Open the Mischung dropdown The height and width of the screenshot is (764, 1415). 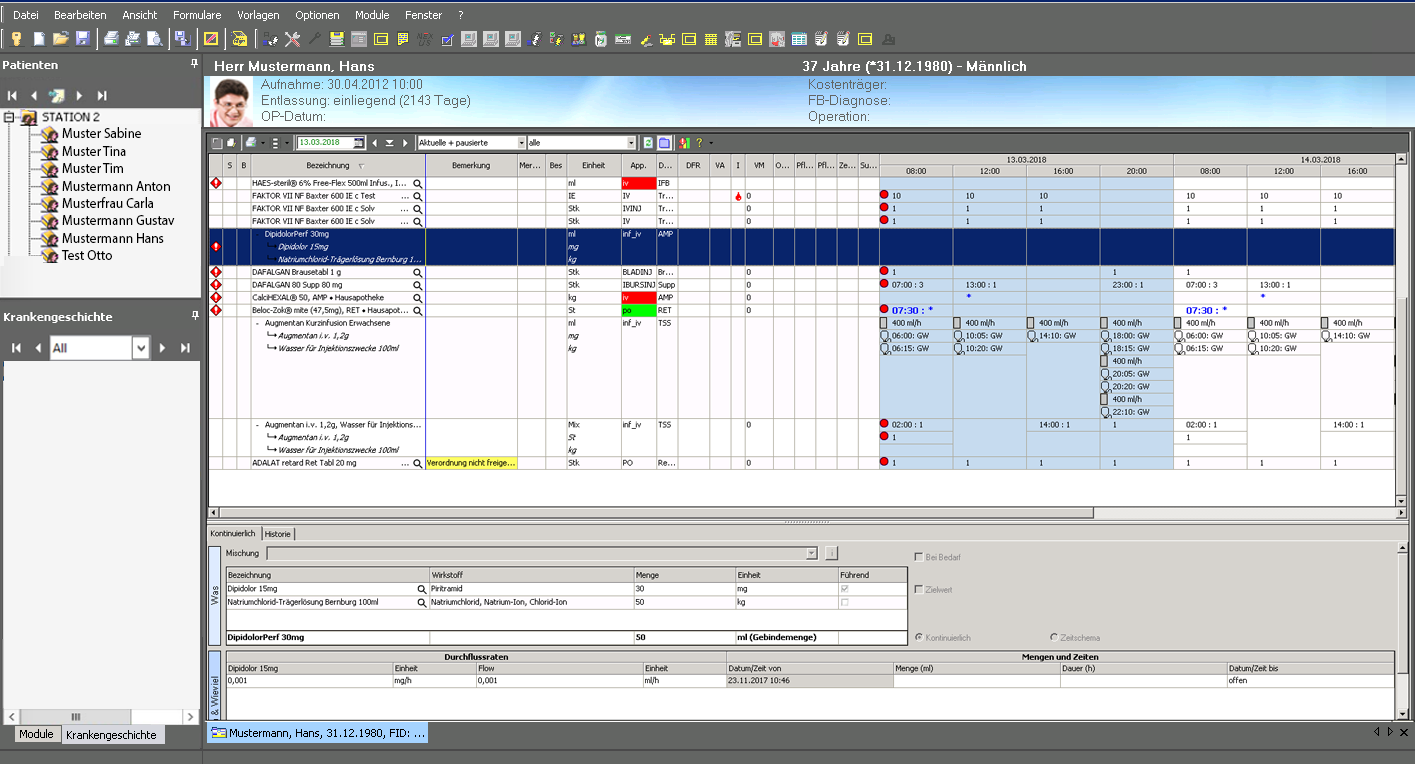pos(811,553)
